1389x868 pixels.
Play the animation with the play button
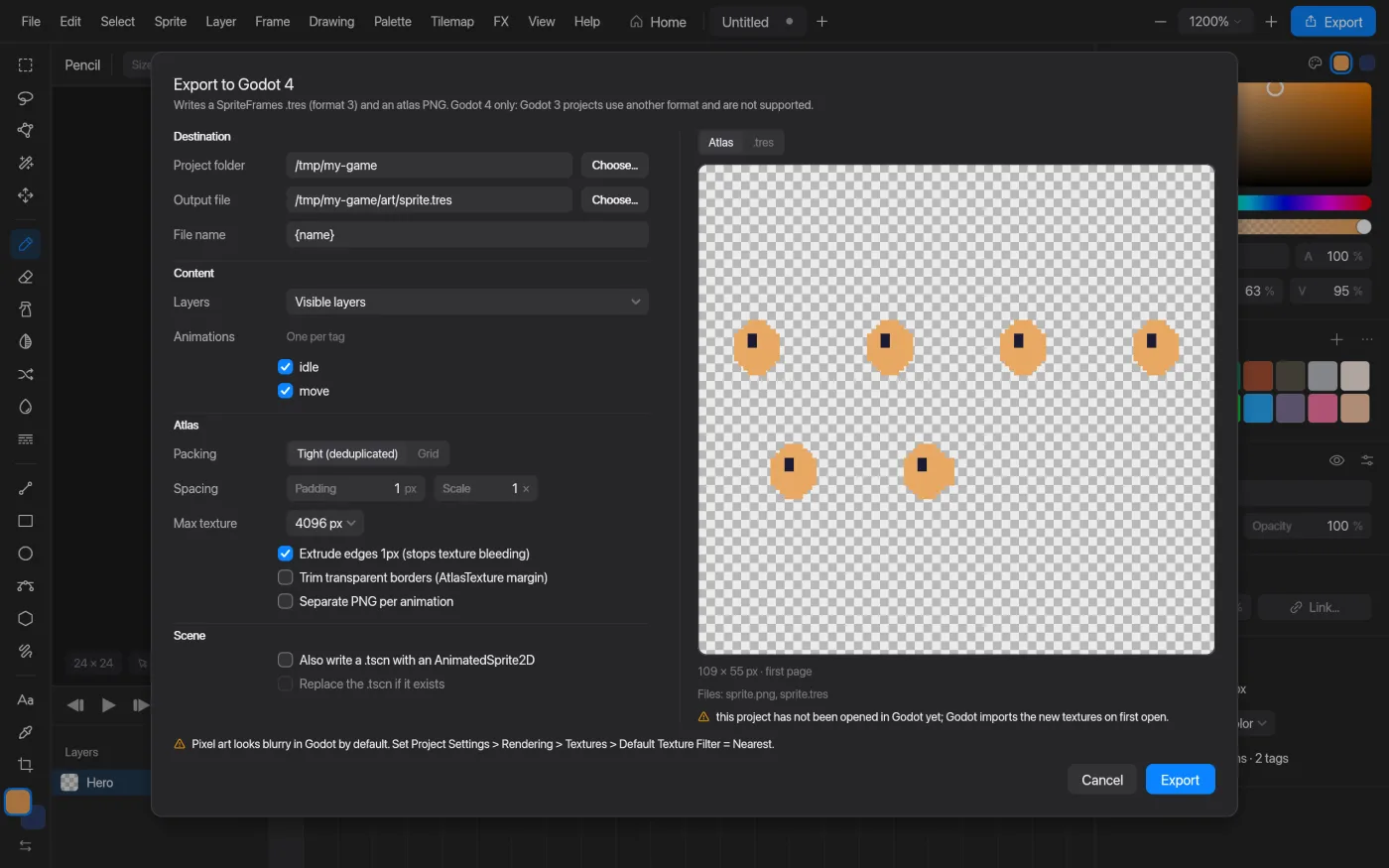click(x=108, y=705)
